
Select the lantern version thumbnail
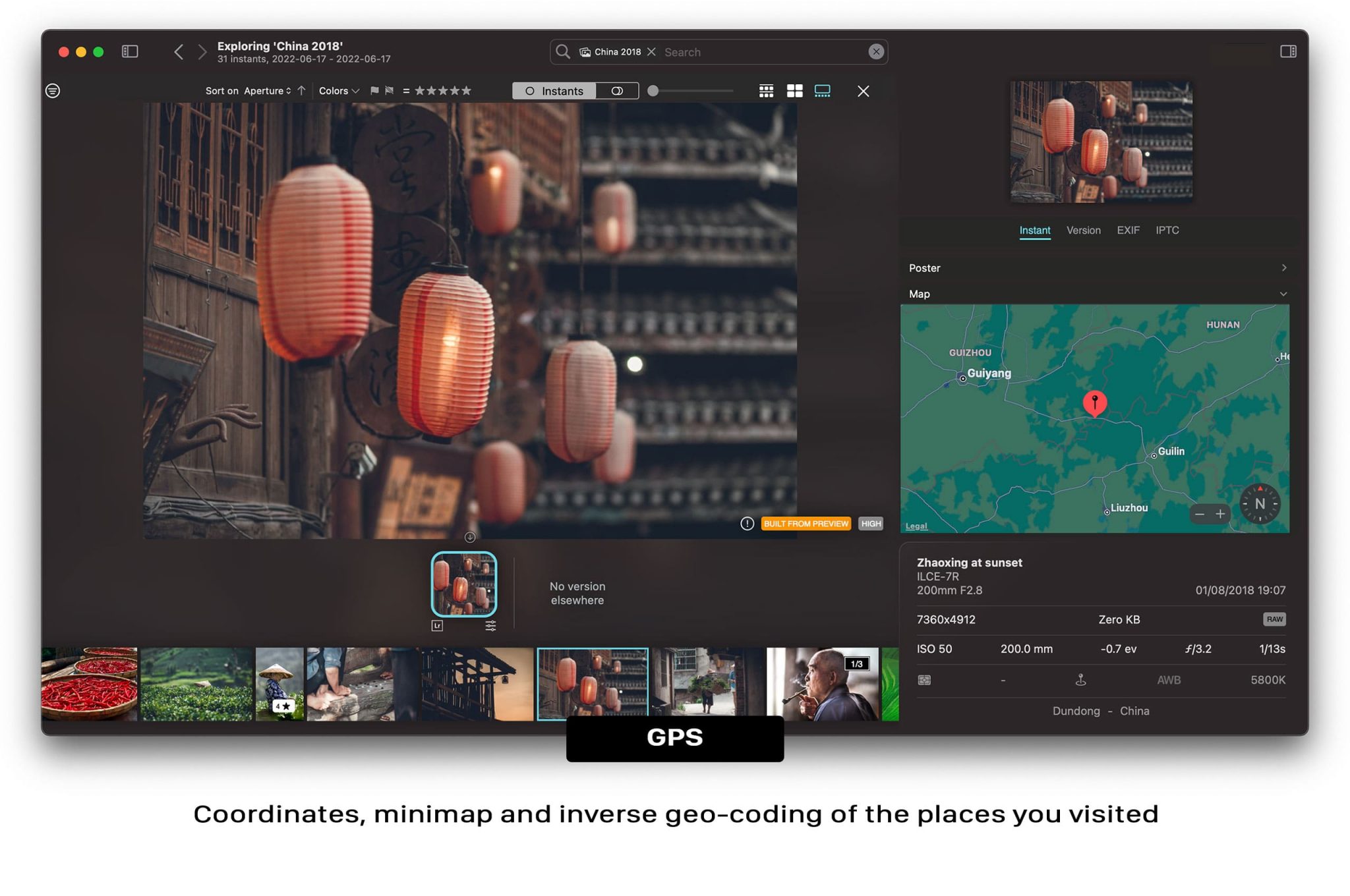point(464,584)
